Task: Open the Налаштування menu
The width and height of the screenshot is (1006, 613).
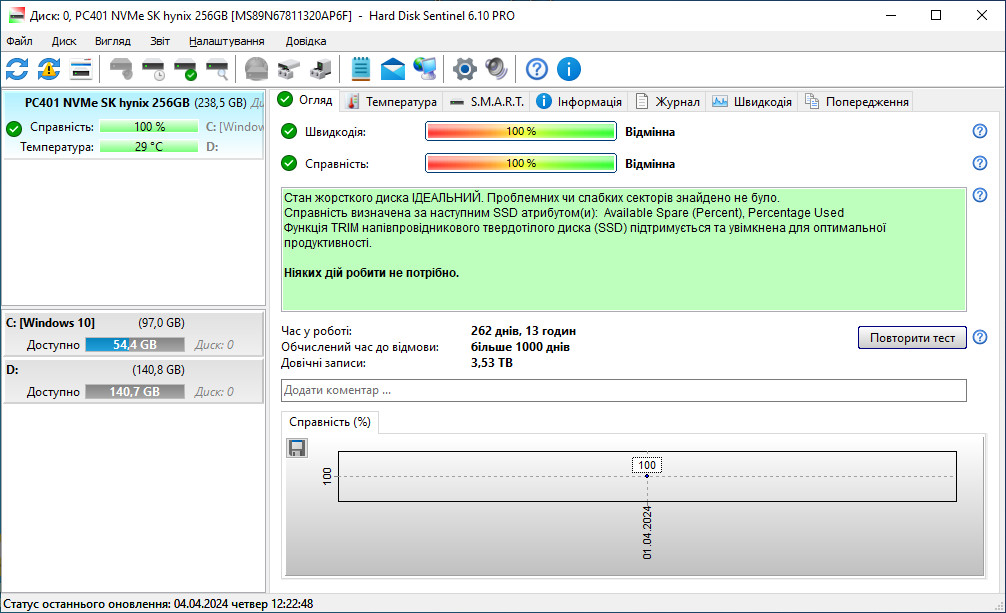Action: (226, 41)
